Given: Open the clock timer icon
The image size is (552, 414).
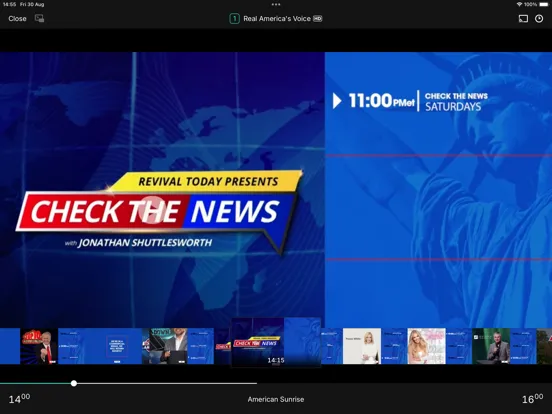Looking at the screenshot, I should coord(539,19).
